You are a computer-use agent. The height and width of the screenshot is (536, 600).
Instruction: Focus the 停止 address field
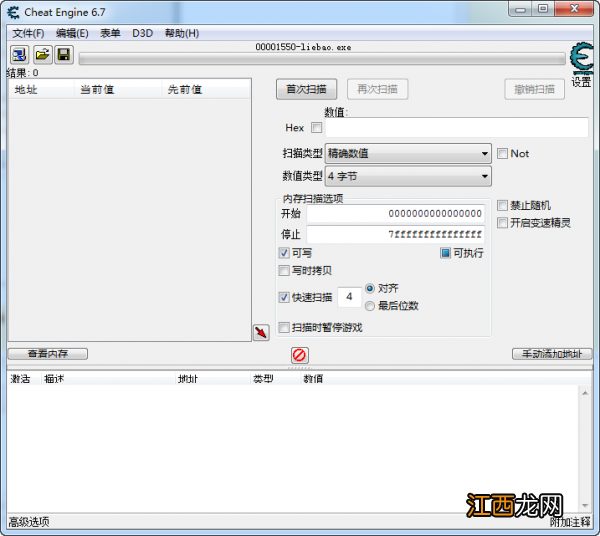(x=396, y=234)
